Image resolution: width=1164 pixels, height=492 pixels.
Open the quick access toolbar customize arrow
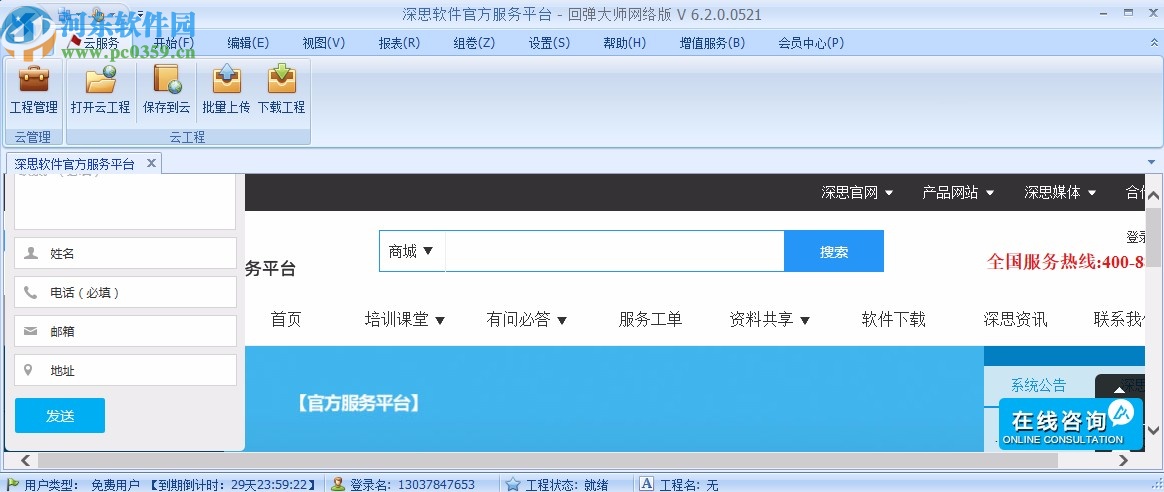pos(140,14)
